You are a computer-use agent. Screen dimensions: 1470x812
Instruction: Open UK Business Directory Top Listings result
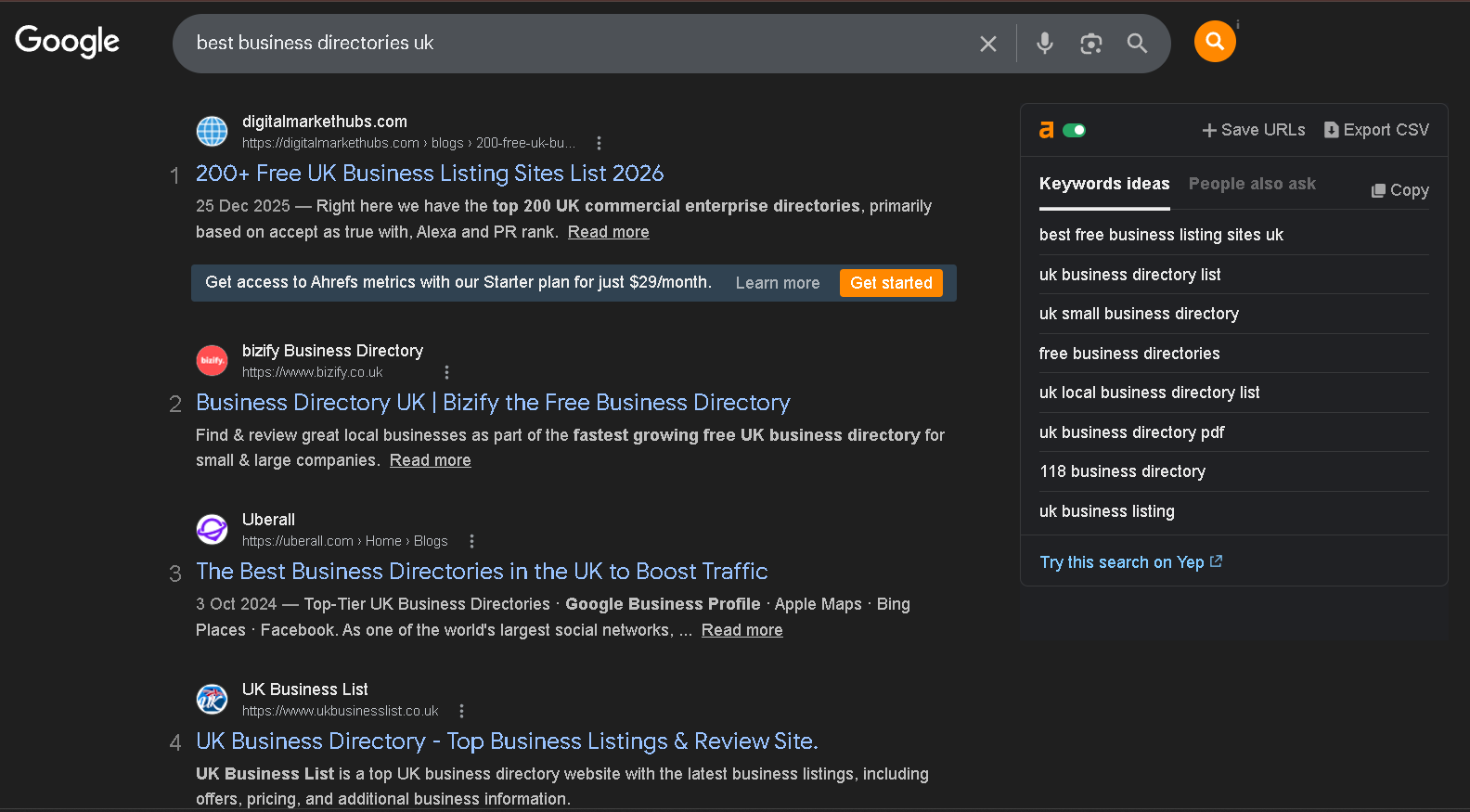507,741
